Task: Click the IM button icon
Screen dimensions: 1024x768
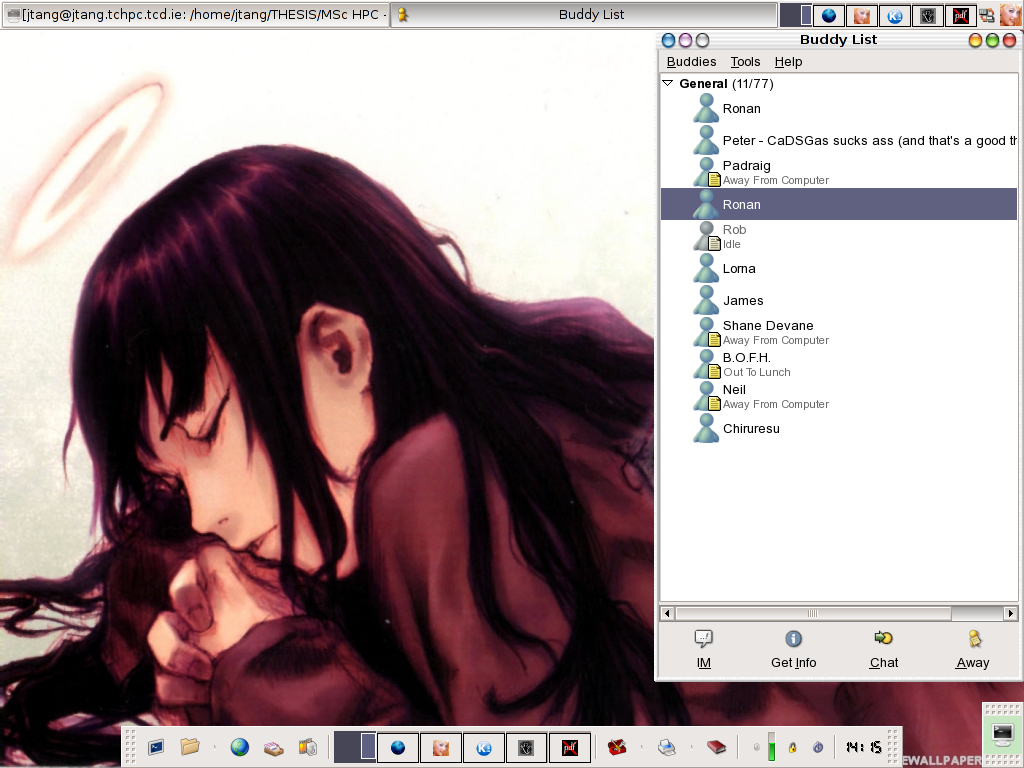Action: coord(703,640)
